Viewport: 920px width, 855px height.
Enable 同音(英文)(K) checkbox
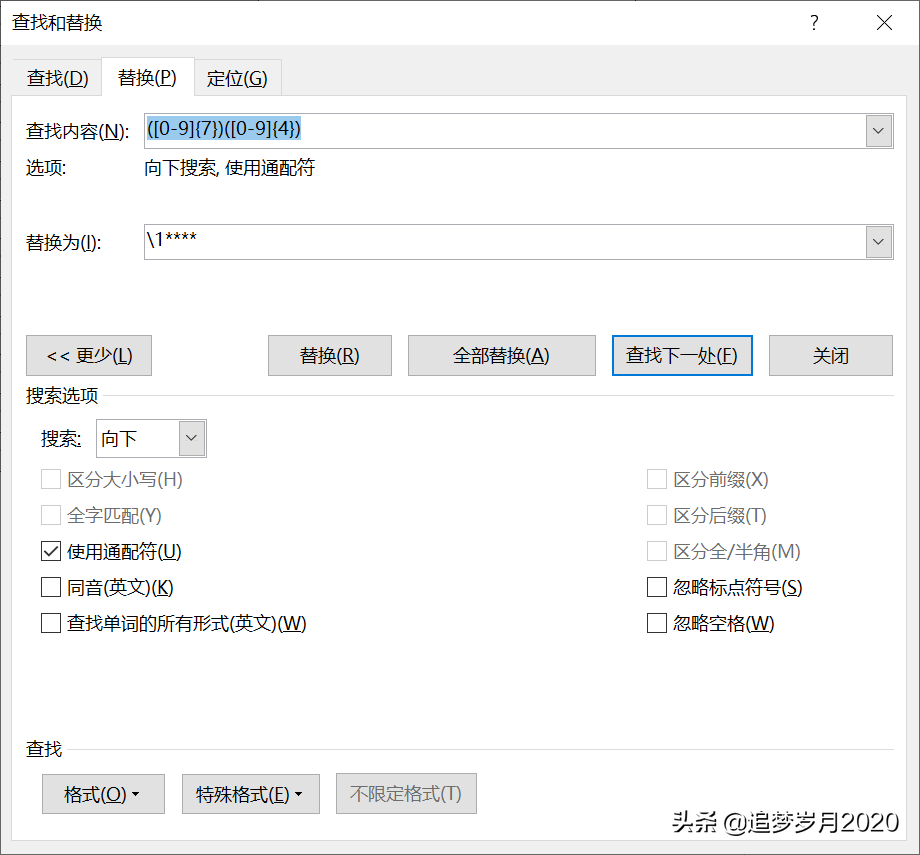tap(51, 587)
